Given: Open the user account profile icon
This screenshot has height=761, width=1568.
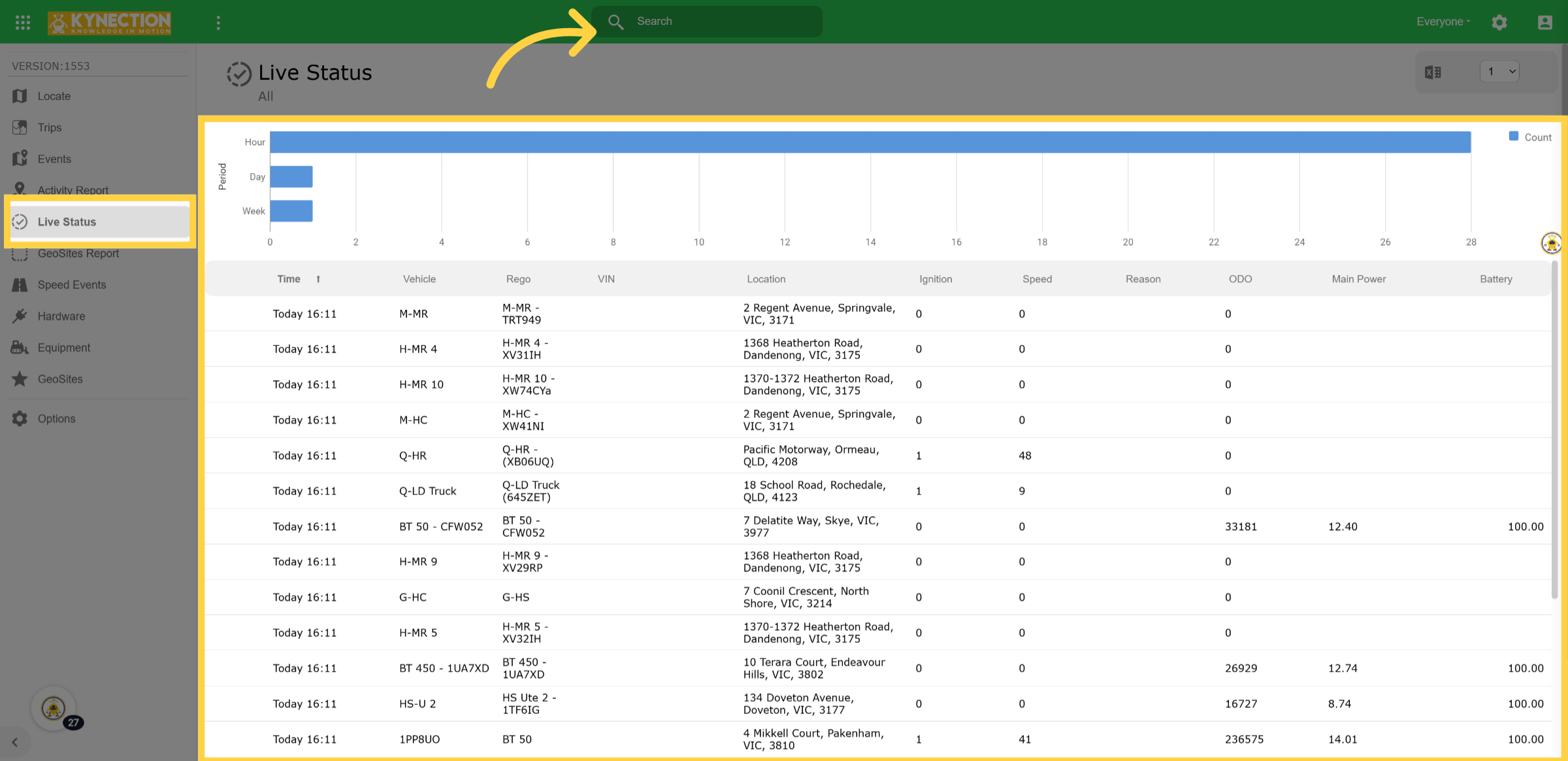Looking at the screenshot, I should [1544, 22].
